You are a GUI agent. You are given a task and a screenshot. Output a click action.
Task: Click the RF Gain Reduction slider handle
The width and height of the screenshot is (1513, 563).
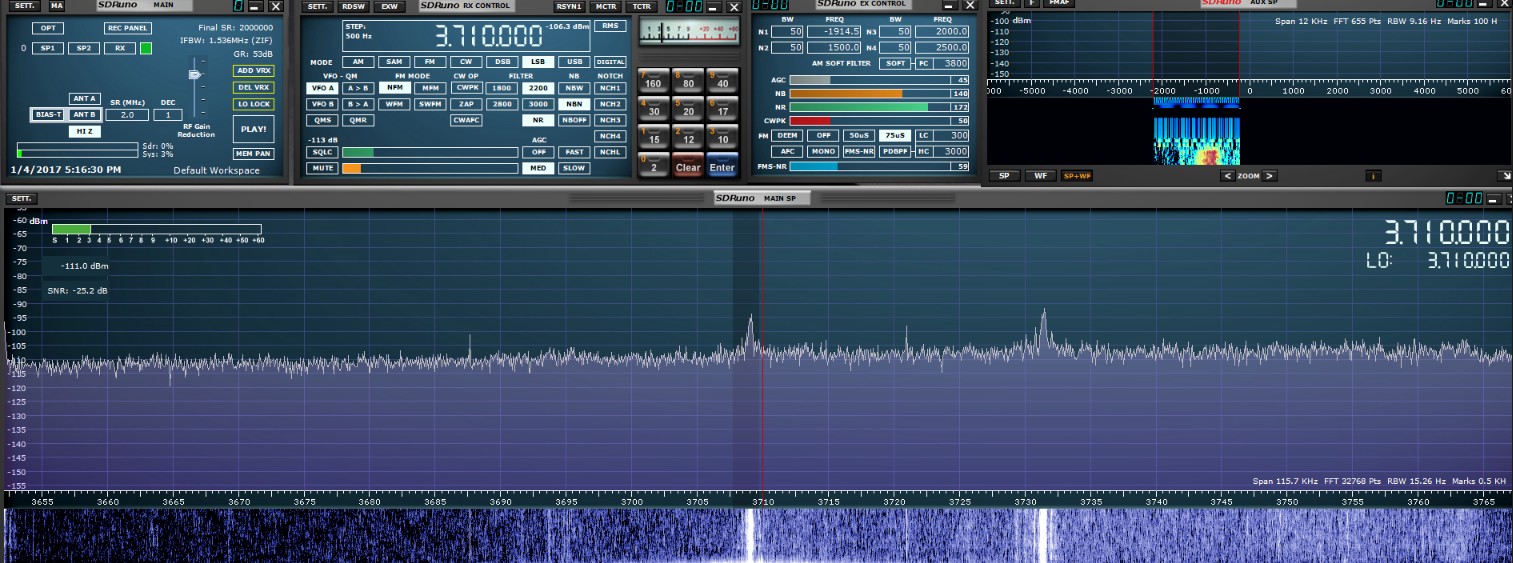tap(195, 74)
